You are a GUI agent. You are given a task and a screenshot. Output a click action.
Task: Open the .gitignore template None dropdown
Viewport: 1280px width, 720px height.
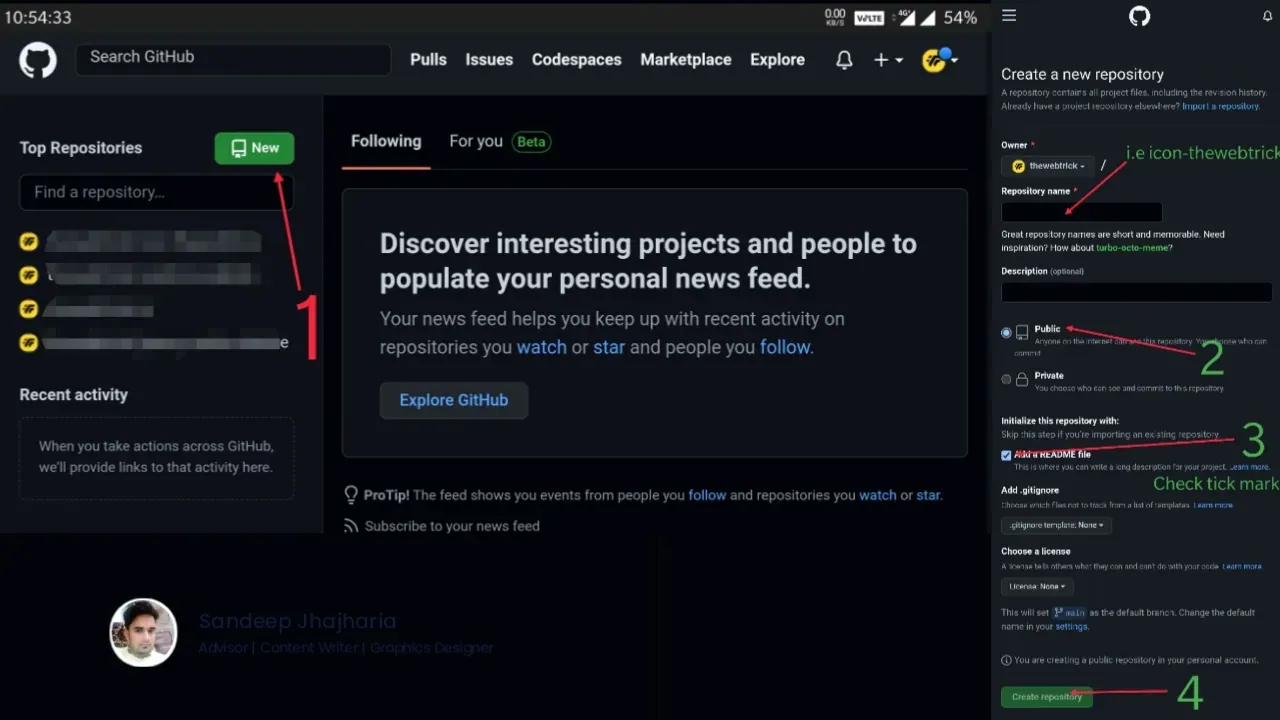point(1056,525)
